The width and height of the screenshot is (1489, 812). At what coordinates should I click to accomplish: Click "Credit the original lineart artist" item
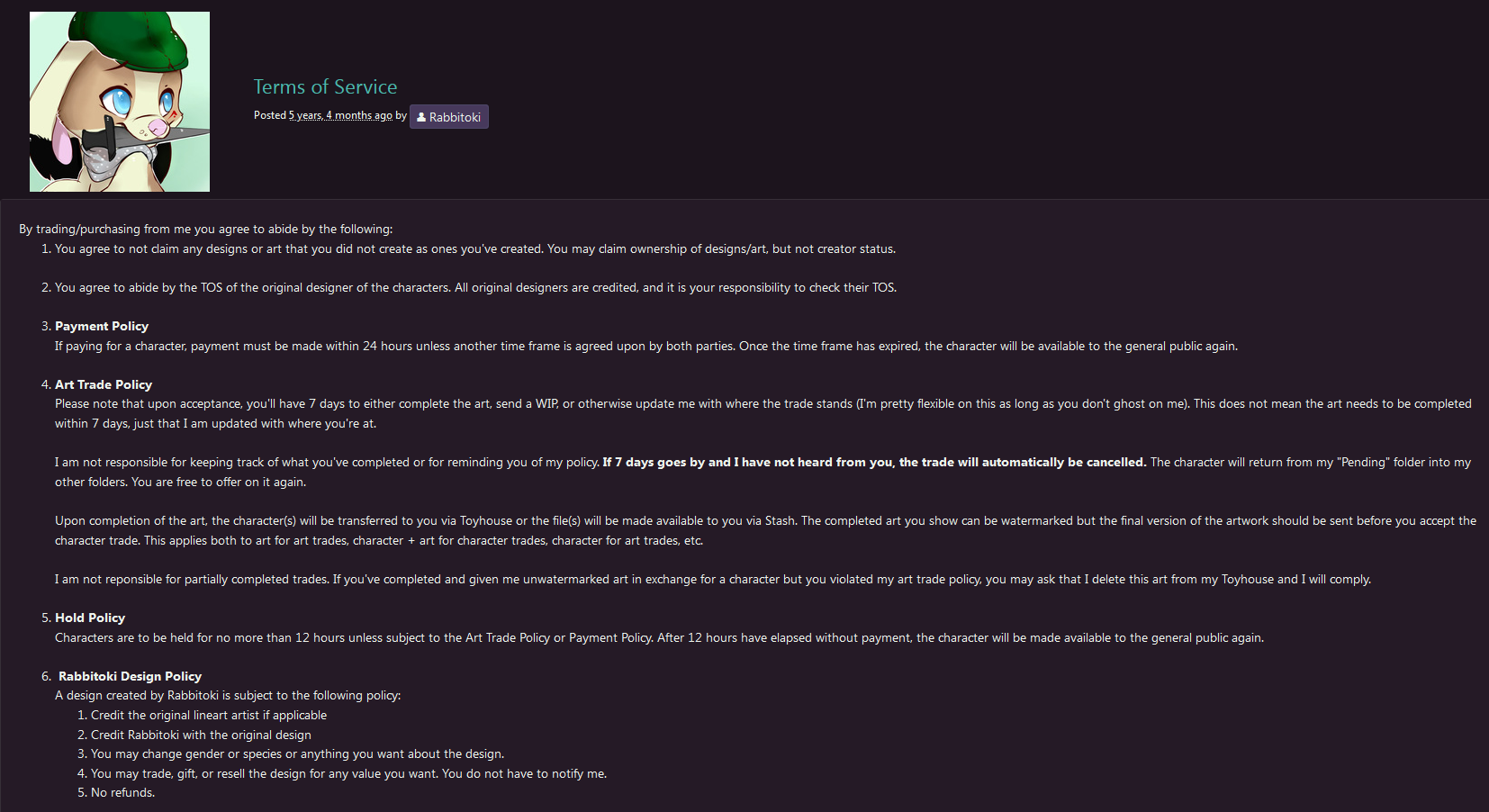coord(209,715)
